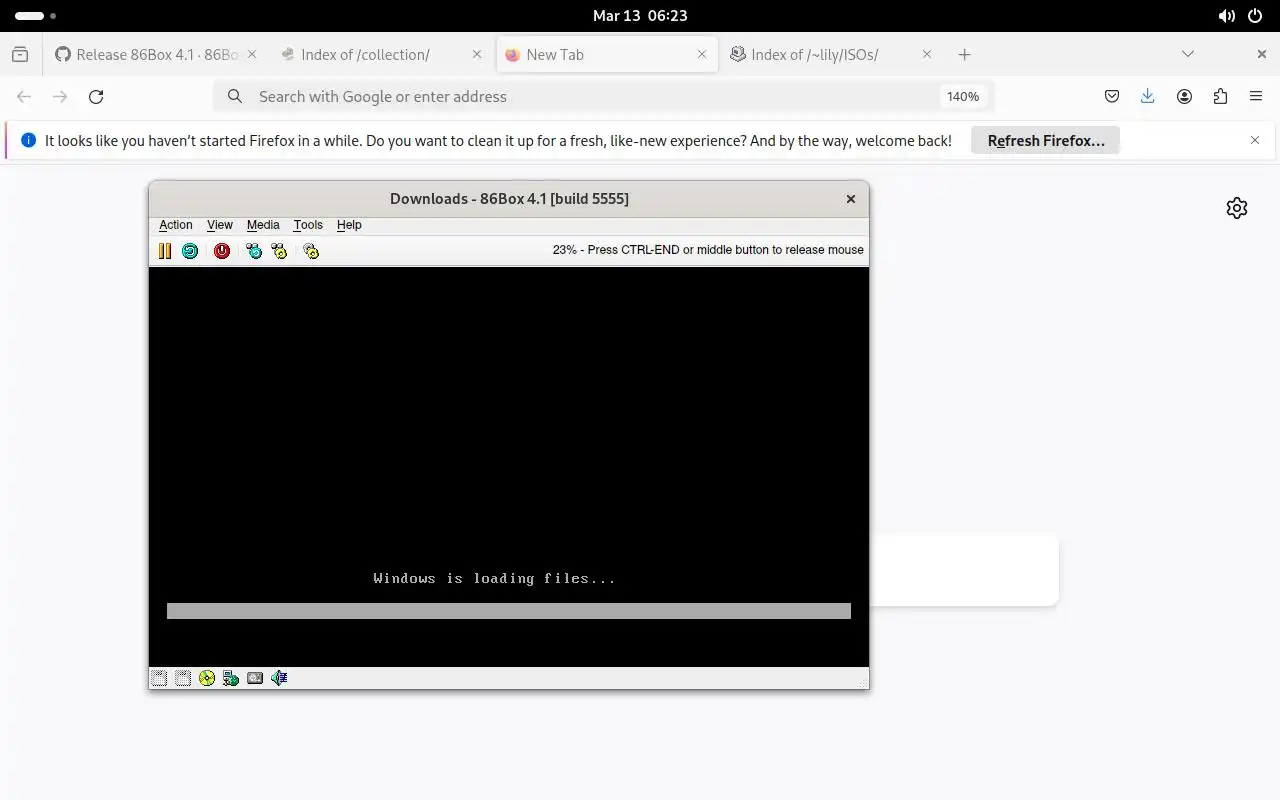The height and width of the screenshot is (800, 1280).
Task: Click the 140% zoom level indicator
Action: [x=963, y=97]
